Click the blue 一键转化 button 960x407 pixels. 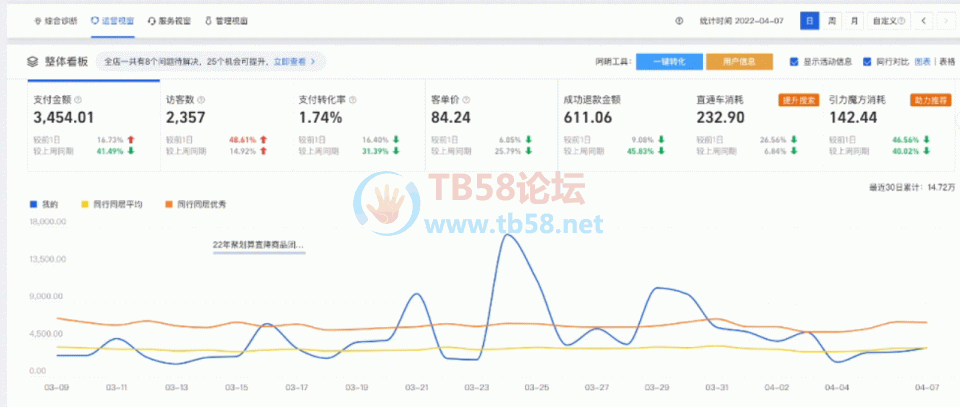pos(669,61)
